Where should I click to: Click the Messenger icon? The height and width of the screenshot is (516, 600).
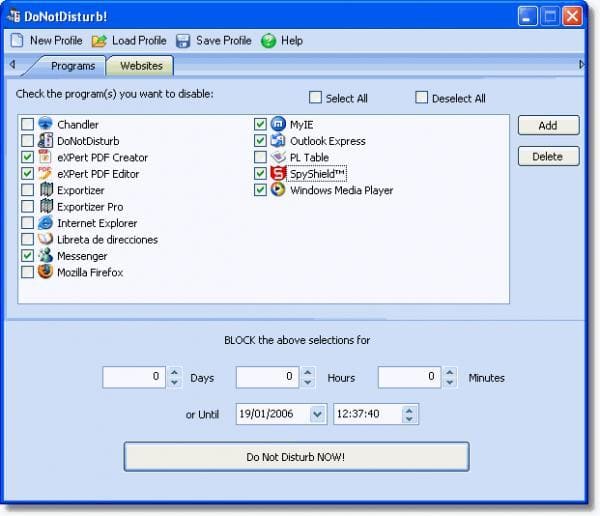46,256
